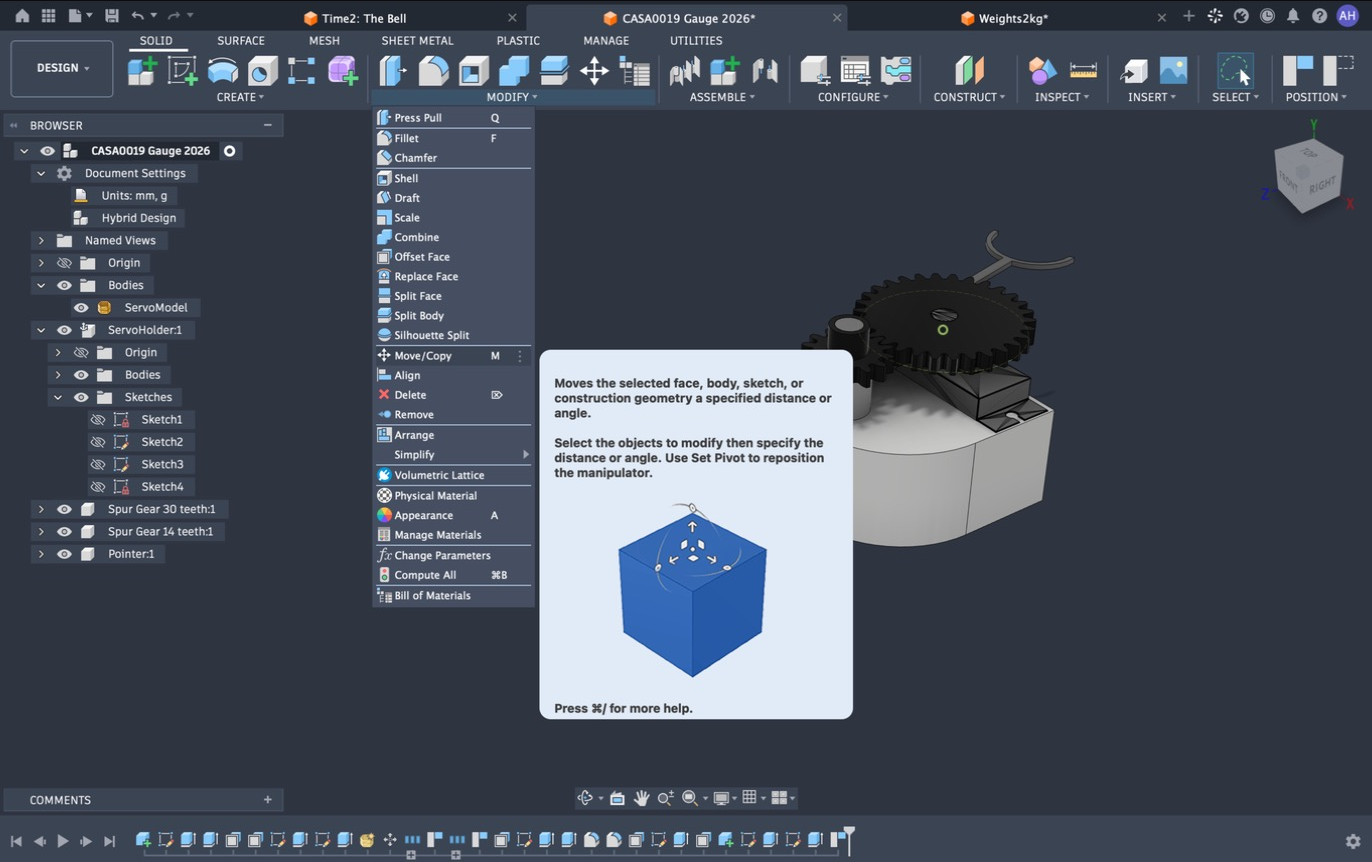Screen dimensions: 1372x862
Task: Click the Construct offset plane icon
Action: click(x=969, y=71)
